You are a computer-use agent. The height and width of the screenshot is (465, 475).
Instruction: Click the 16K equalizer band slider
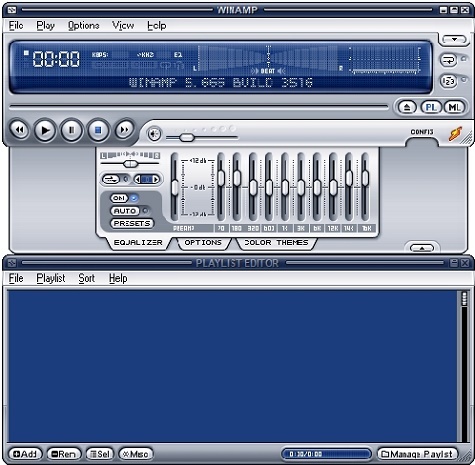point(365,187)
